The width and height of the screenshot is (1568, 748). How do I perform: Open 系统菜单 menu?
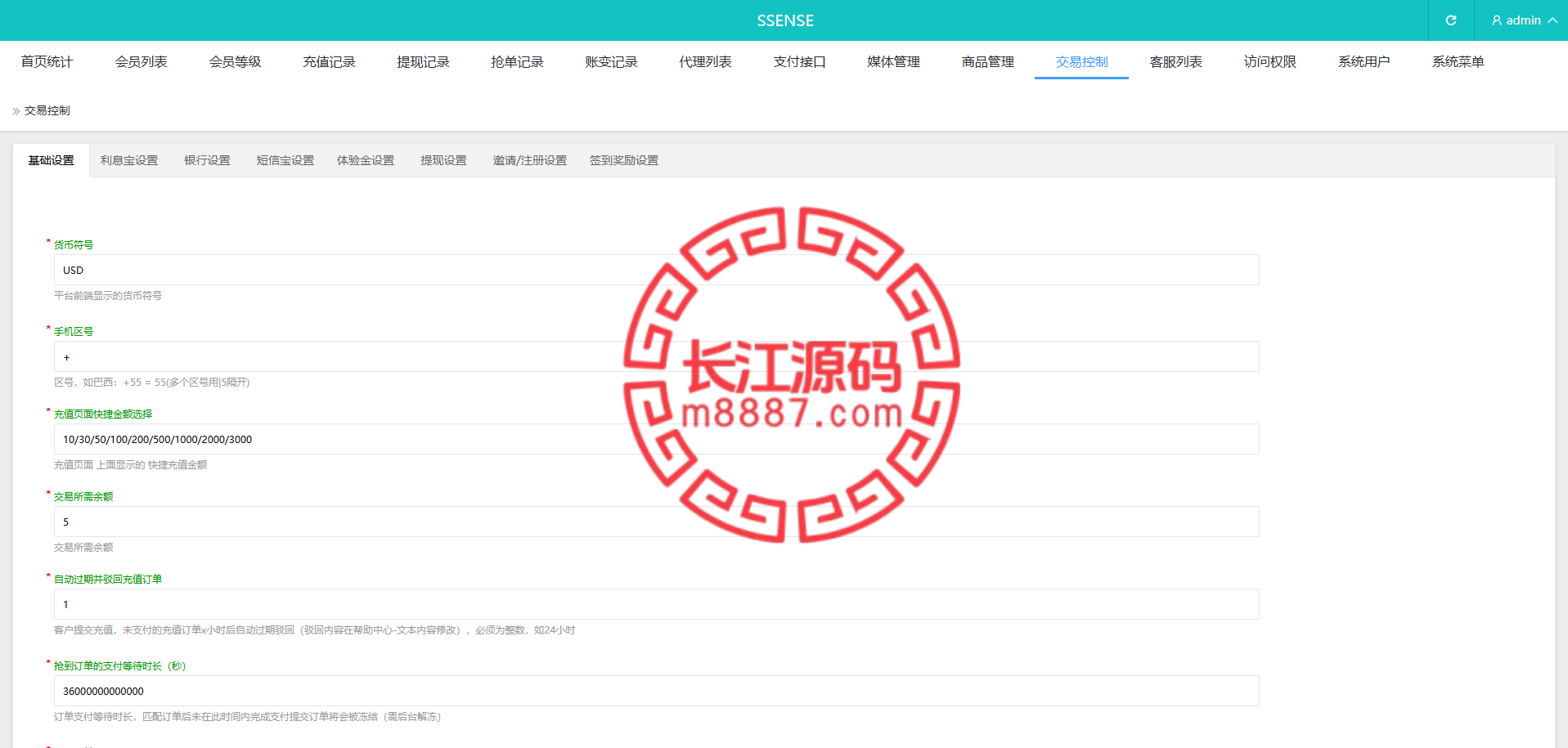point(1458,62)
